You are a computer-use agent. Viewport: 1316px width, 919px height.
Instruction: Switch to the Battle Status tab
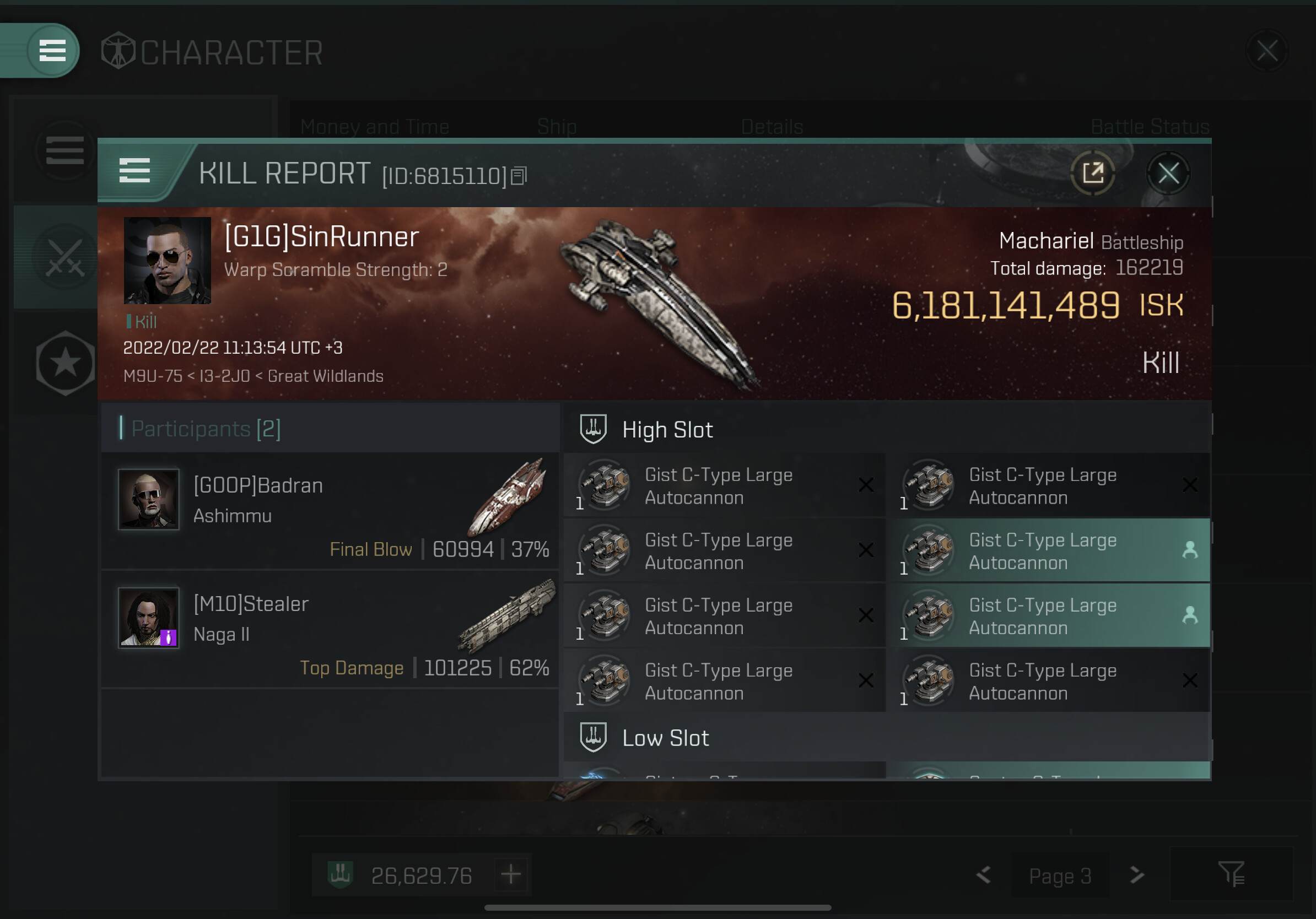point(1149,127)
